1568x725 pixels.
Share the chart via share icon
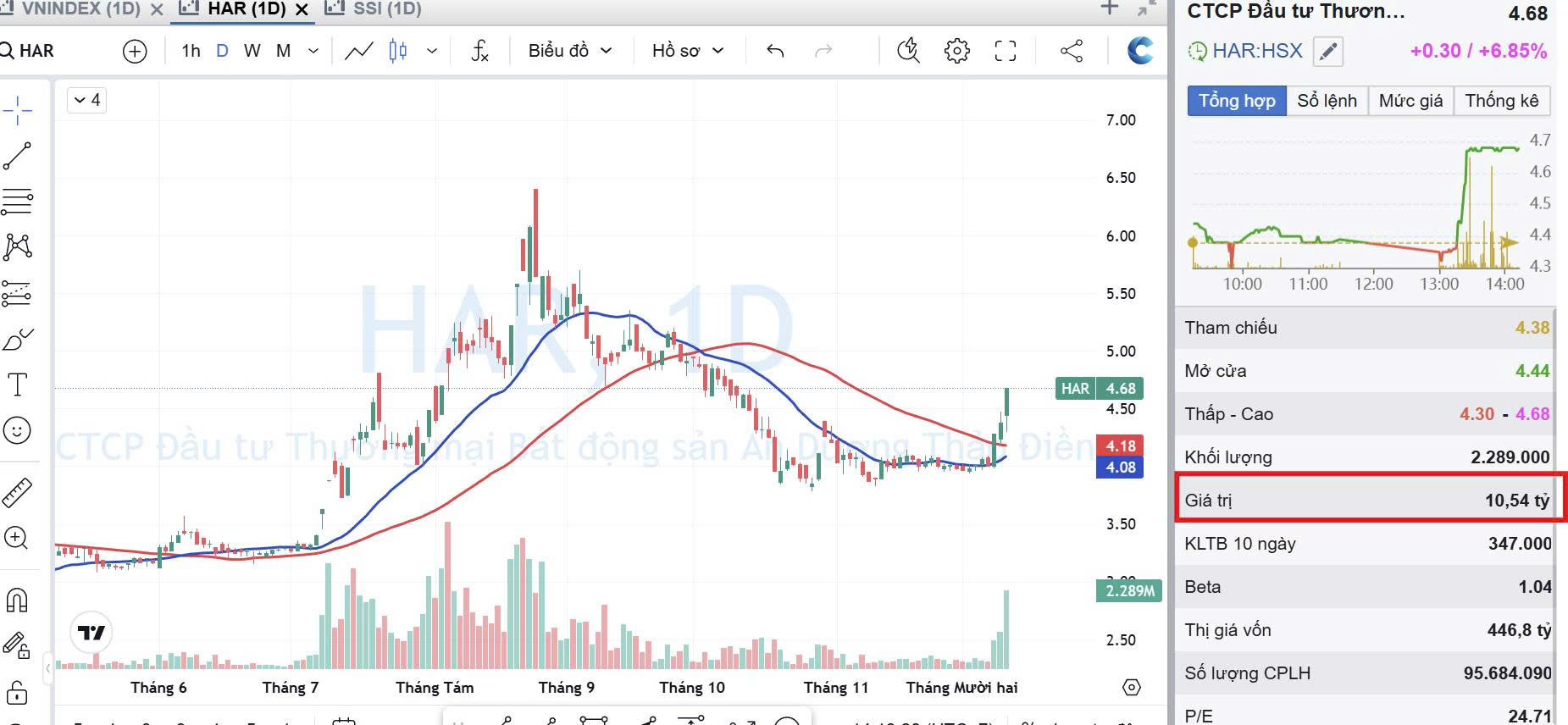coord(1072,51)
